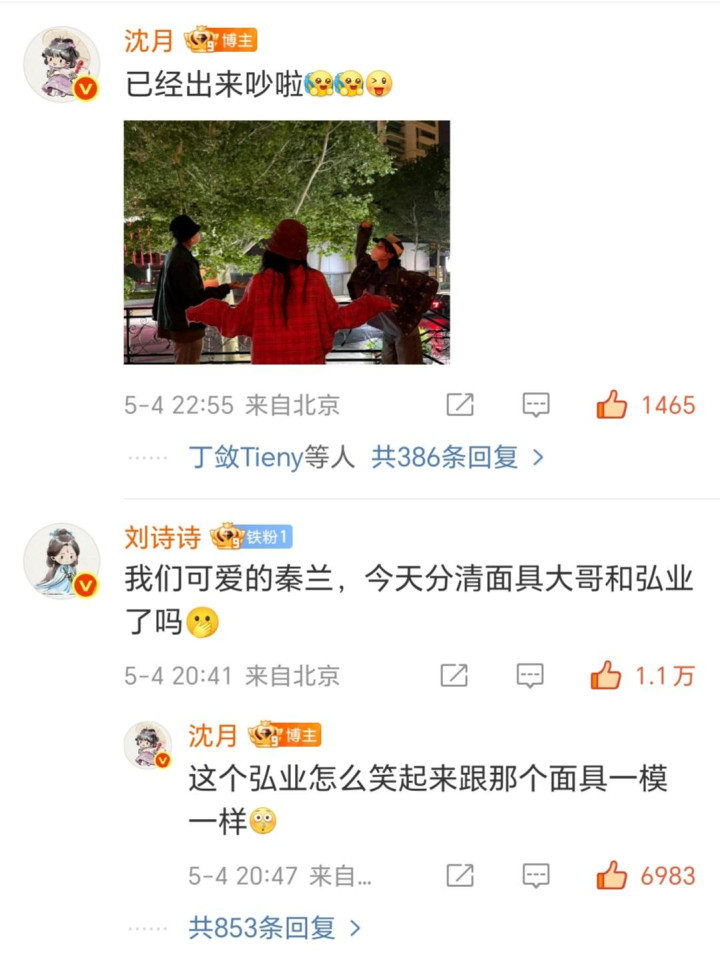
Task: Expand 共386条回复 thread
Action: [x=444, y=457]
